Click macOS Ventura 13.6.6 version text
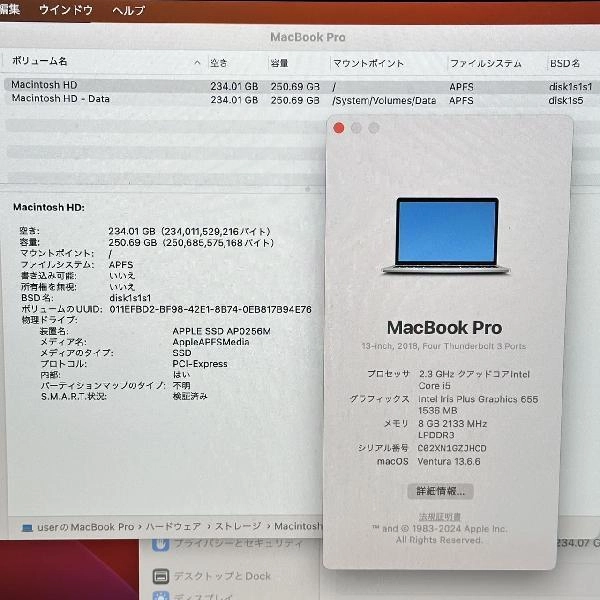Viewport: 600px width, 600px height. point(449,461)
